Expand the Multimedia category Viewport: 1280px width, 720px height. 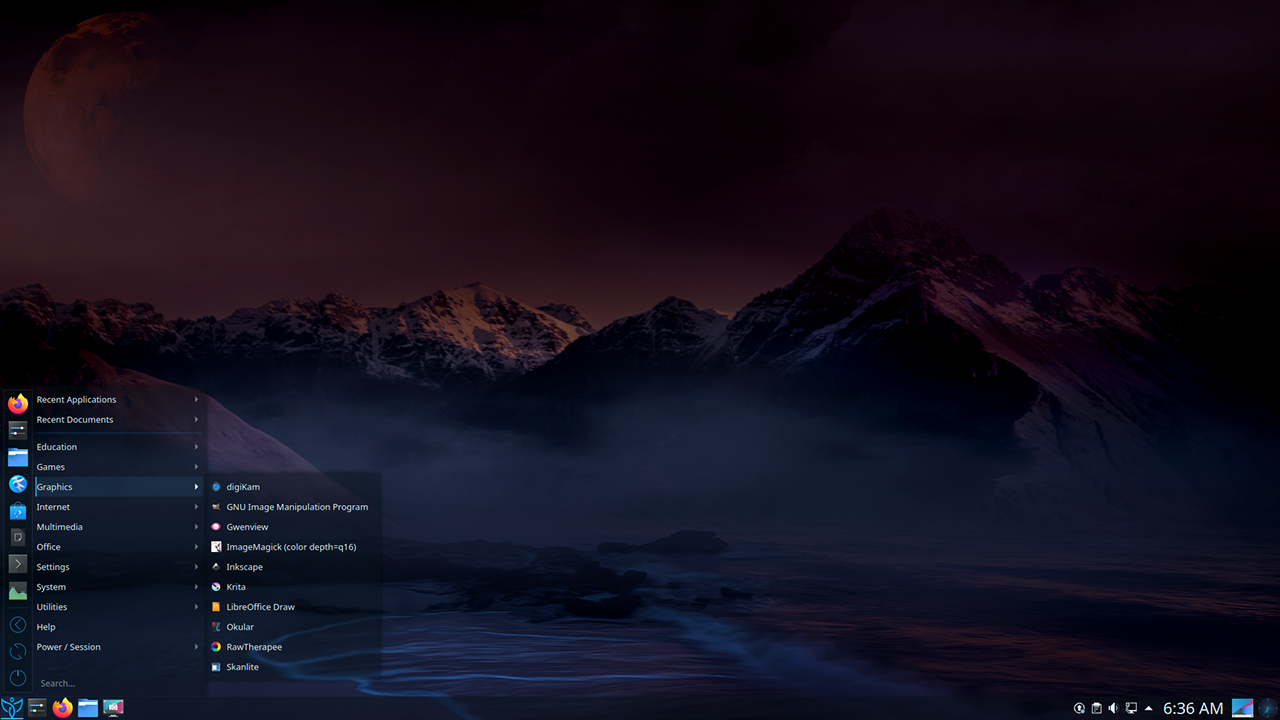118,527
